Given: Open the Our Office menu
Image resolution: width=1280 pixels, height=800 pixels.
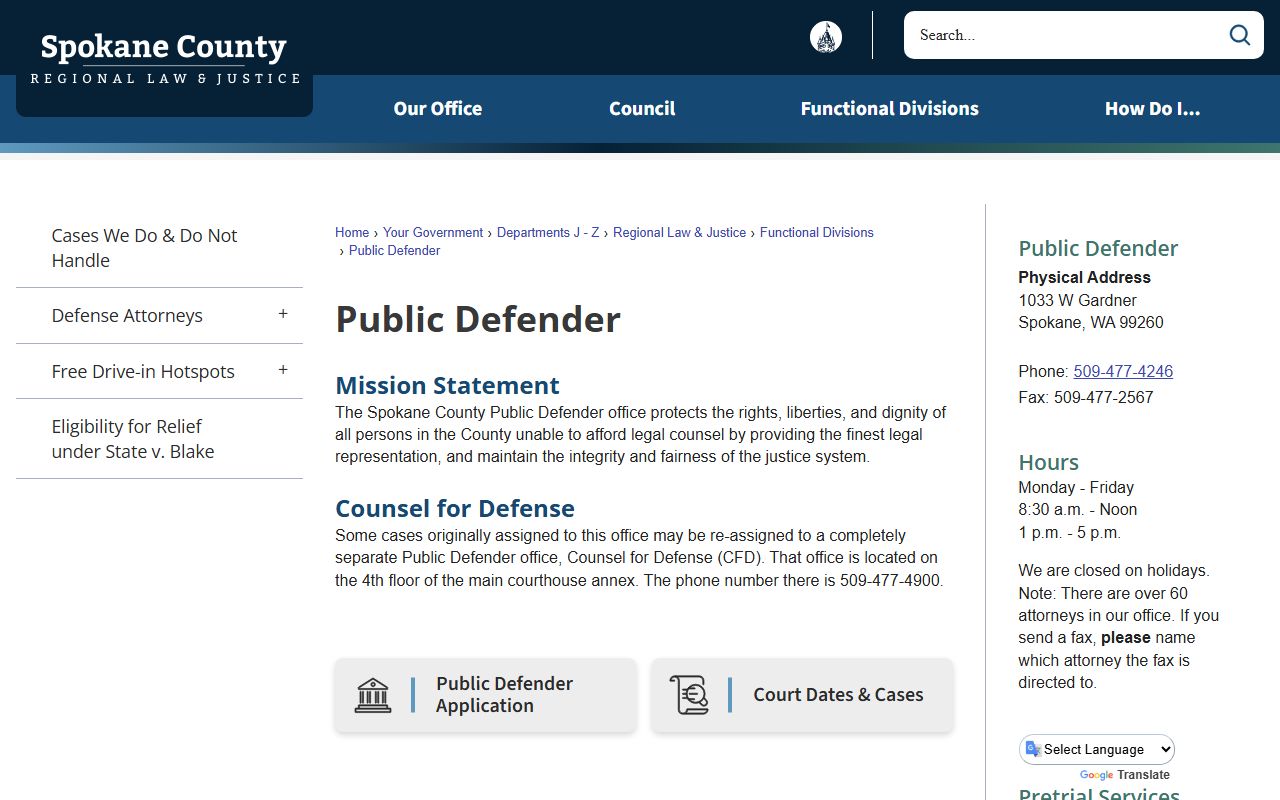Looking at the screenshot, I should (438, 108).
